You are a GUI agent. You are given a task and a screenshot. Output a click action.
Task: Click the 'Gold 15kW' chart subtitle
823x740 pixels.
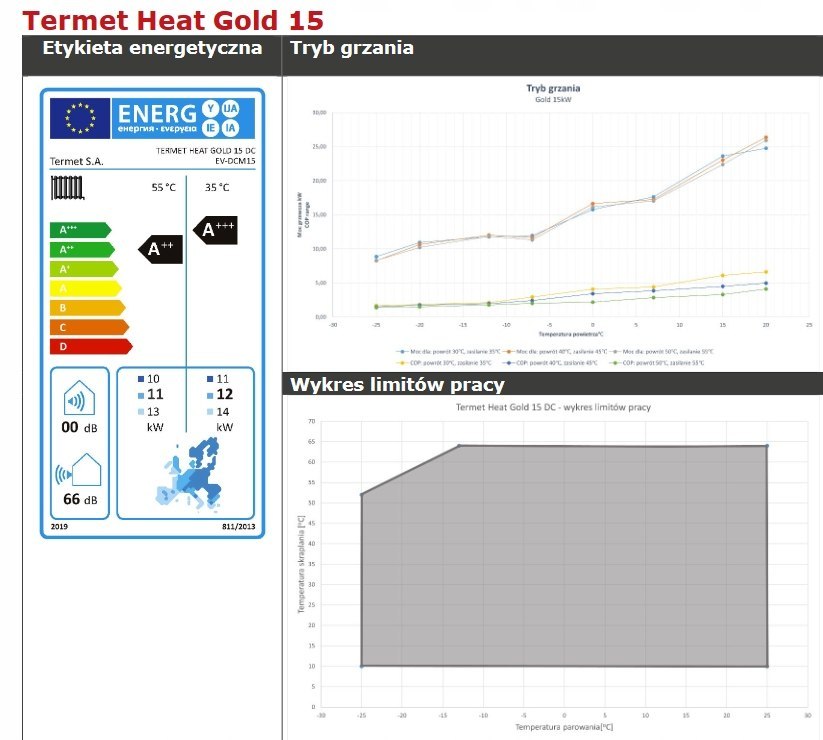[553, 99]
